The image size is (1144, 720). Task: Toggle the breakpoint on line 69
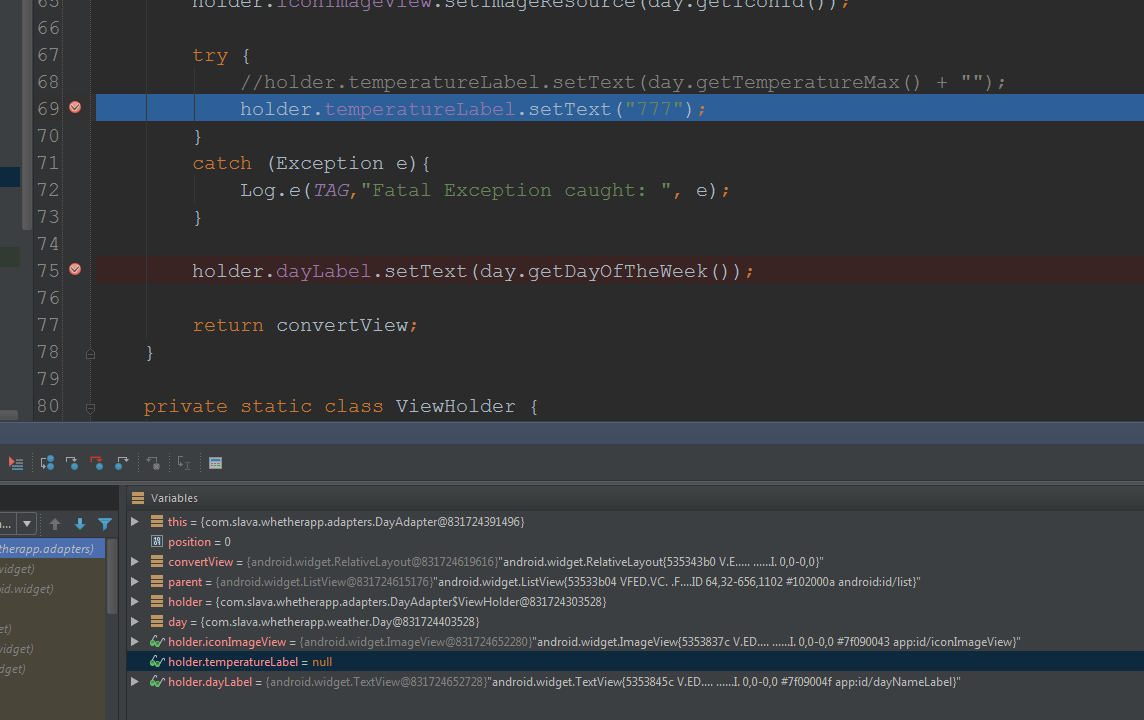pyautogui.click(x=75, y=108)
